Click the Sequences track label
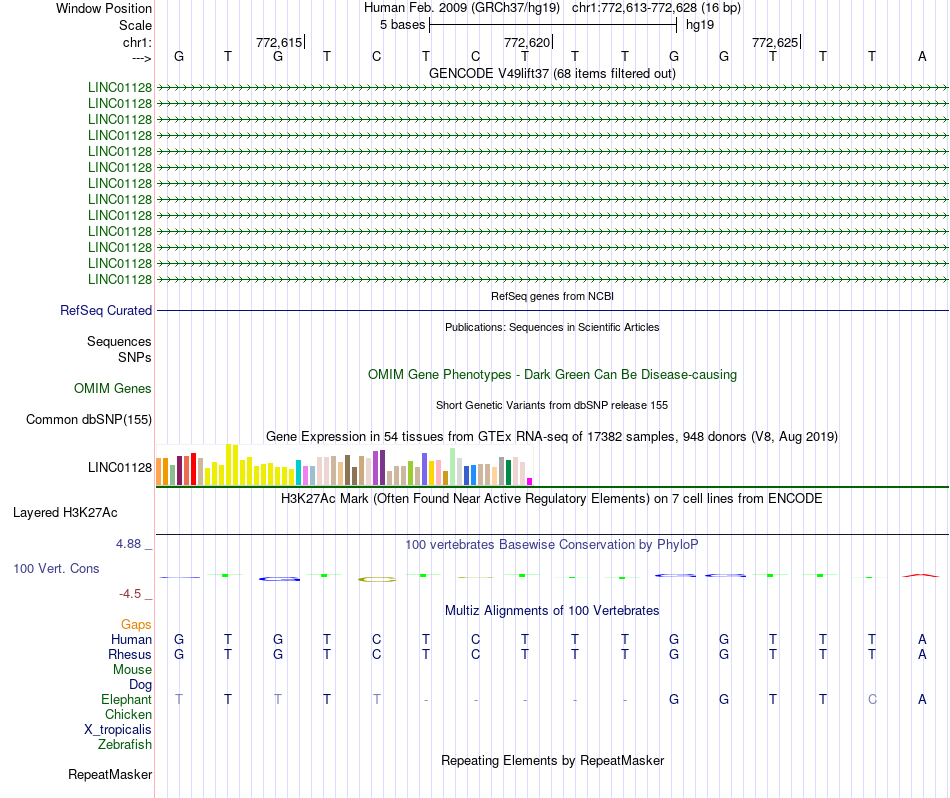This screenshot has width=950, height=798. (x=119, y=341)
